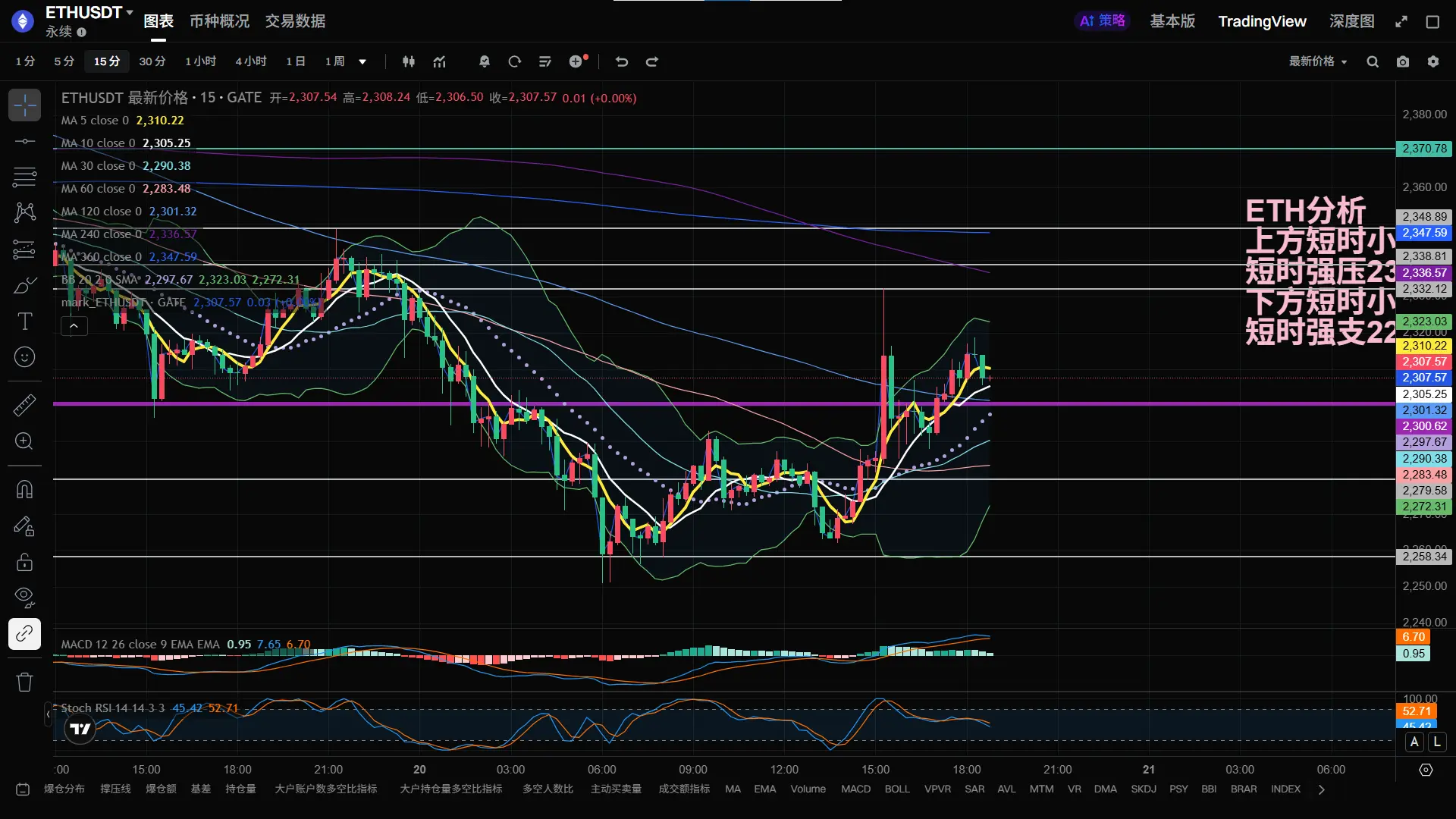Switch to the TradingView chart tab
The image size is (1456, 819).
coord(1262,21)
